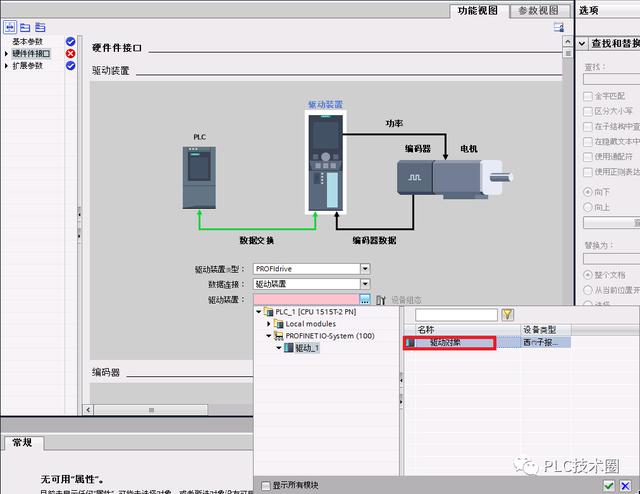Click the 设备组态 device configuration icon
640x494 pixels.
pos(381,299)
